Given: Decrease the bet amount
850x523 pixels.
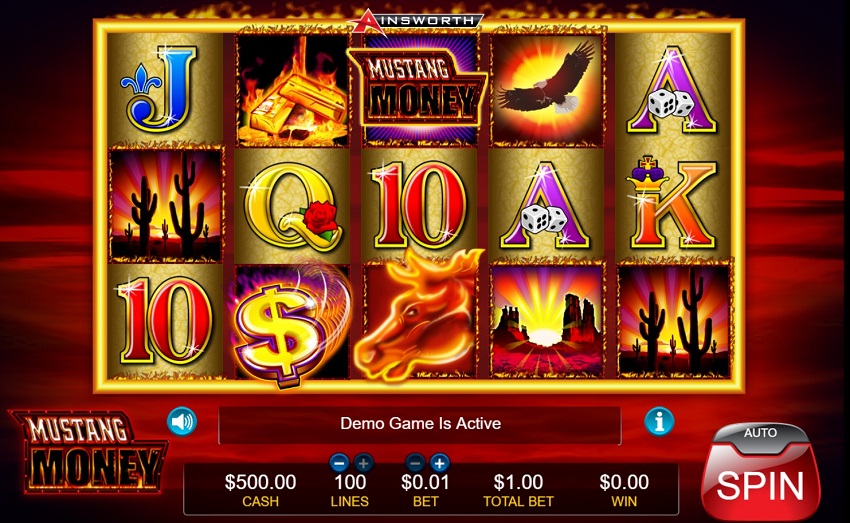Looking at the screenshot, I should [415, 463].
